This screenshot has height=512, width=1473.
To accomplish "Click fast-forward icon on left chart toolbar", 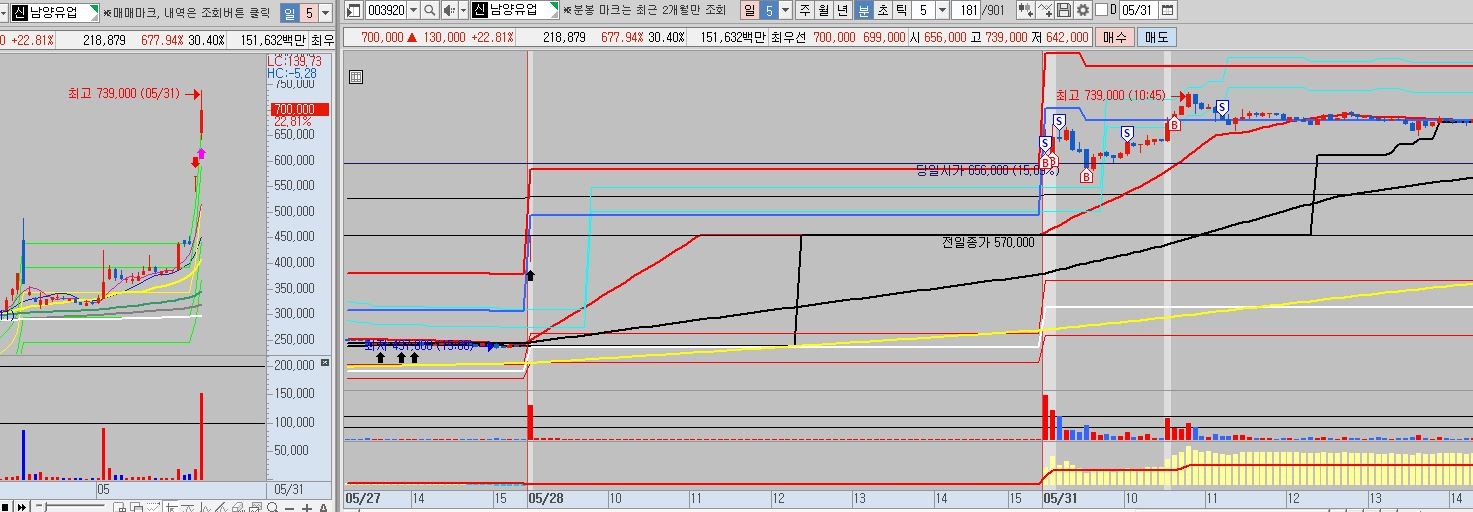I will coord(22,507).
